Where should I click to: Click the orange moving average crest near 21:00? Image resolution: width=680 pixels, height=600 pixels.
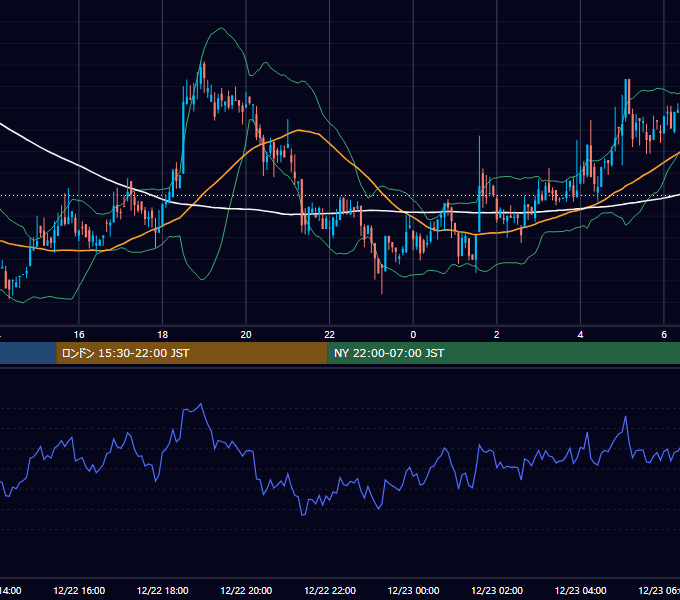(x=298, y=130)
